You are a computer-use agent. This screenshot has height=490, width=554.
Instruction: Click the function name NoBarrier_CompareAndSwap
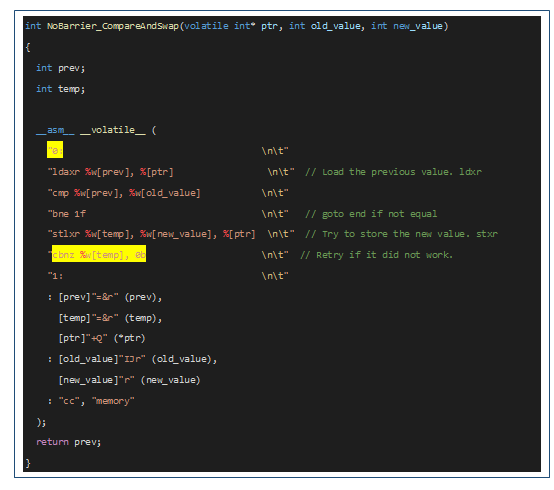click(x=113, y=26)
